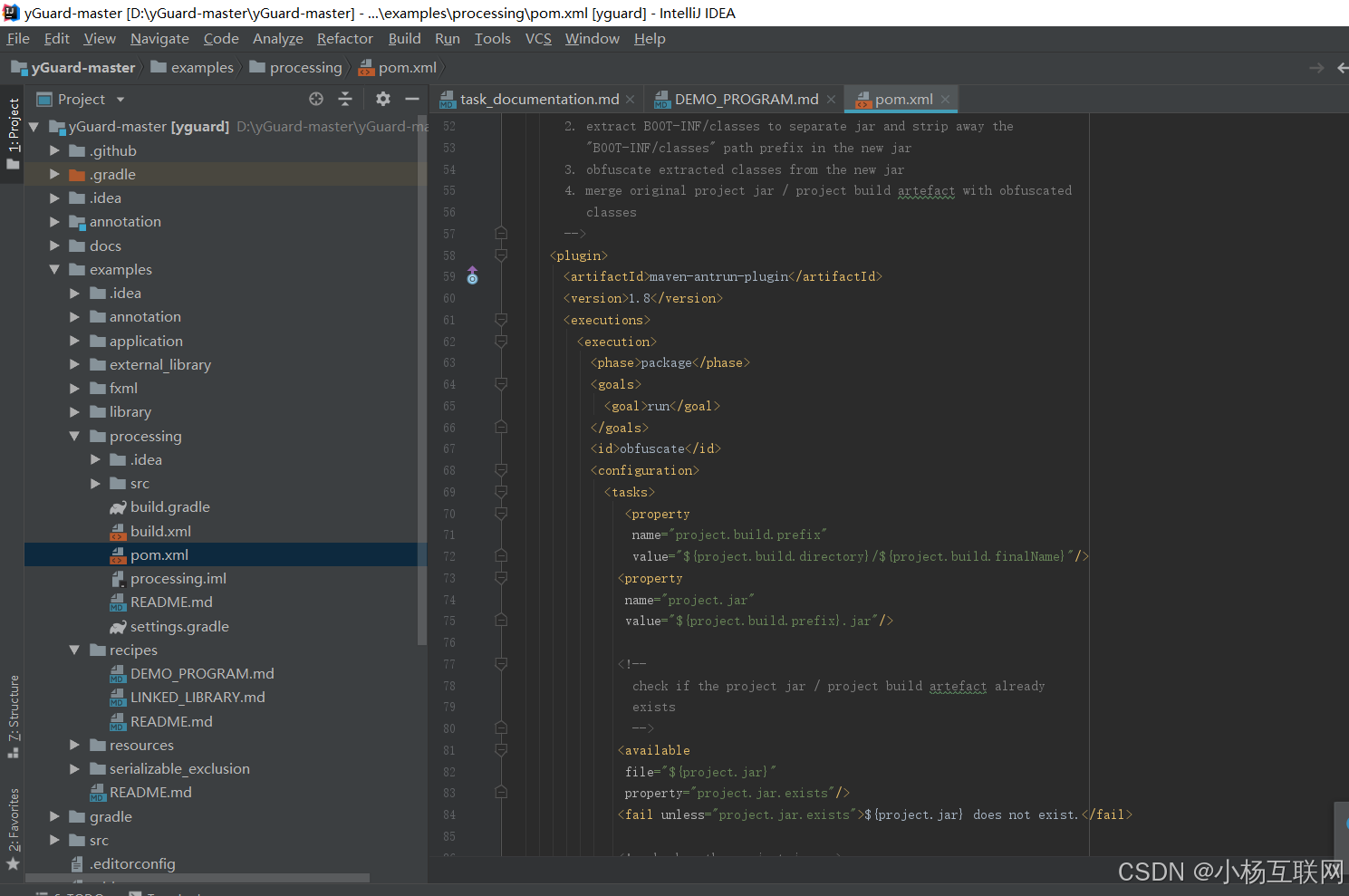1349x896 pixels.
Task: Click processing breadcrumb in navigation bar
Action: (x=295, y=68)
